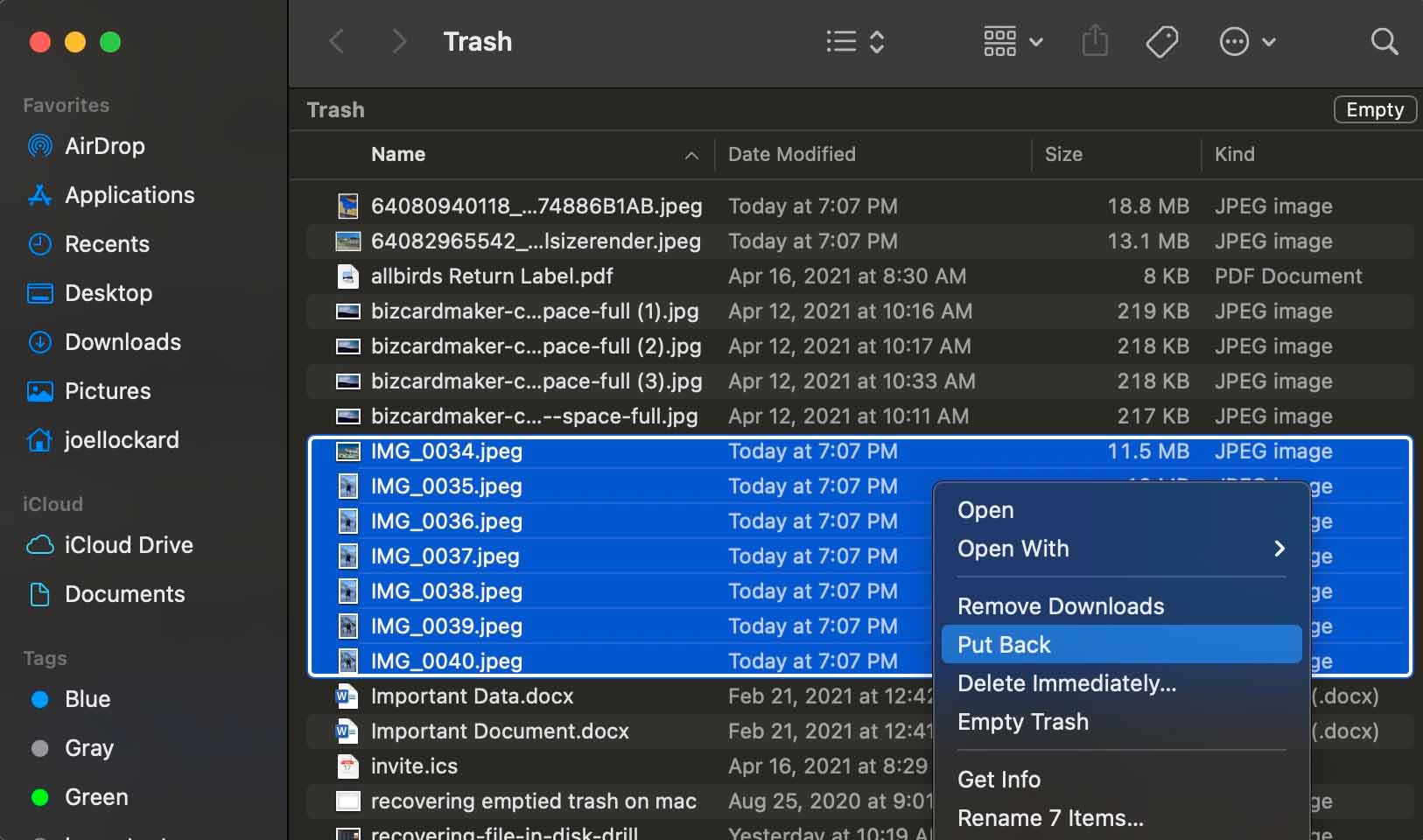The height and width of the screenshot is (840, 1423).
Task: Open Downloads in the sidebar
Action: 103,342
